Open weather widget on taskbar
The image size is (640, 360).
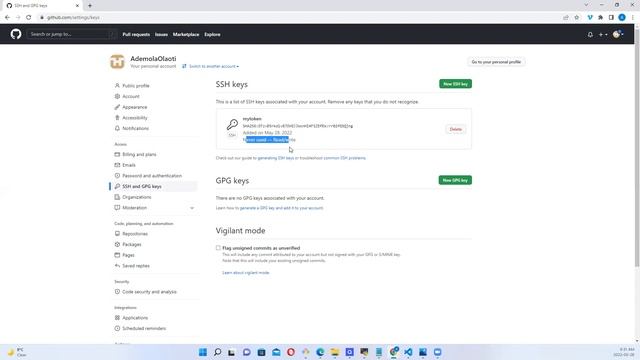[x=17, y=352]
